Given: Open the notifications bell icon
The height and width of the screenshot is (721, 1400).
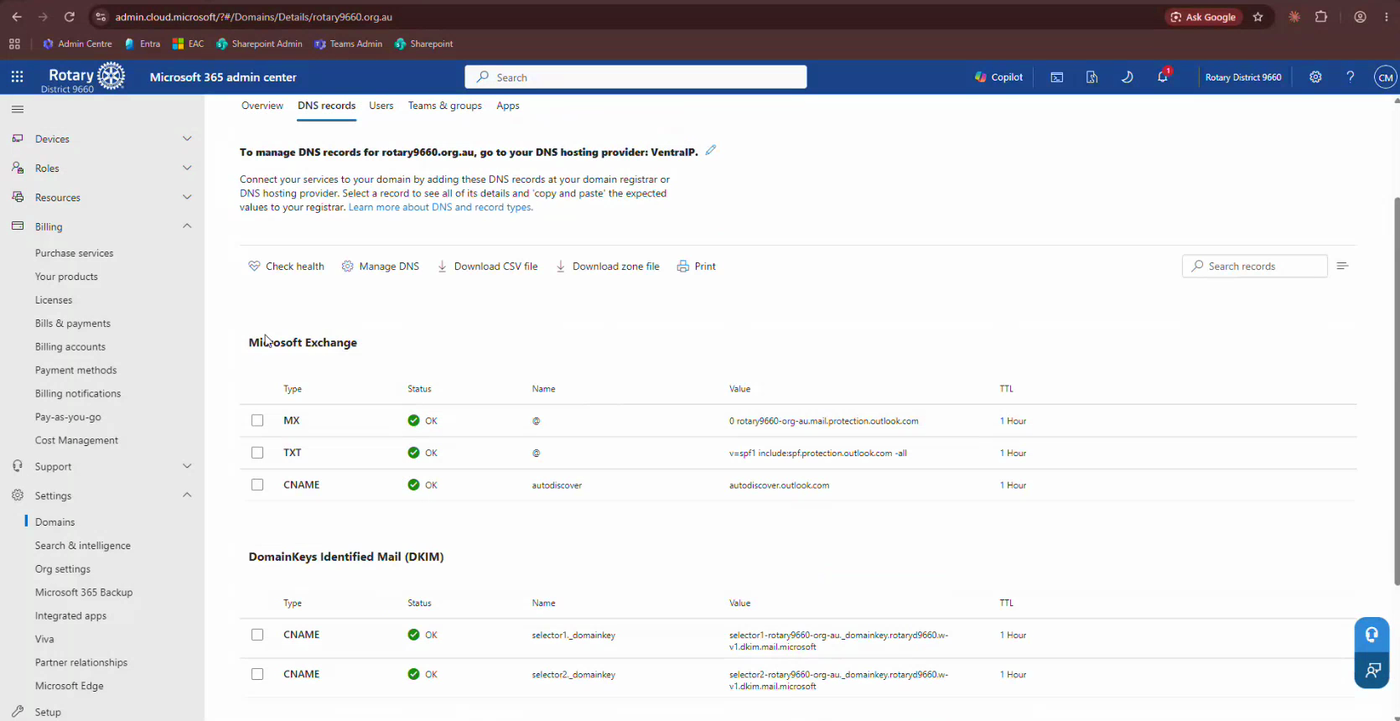Looking at the screenshot, I should pyautogui.click(x=1162, y=77).
